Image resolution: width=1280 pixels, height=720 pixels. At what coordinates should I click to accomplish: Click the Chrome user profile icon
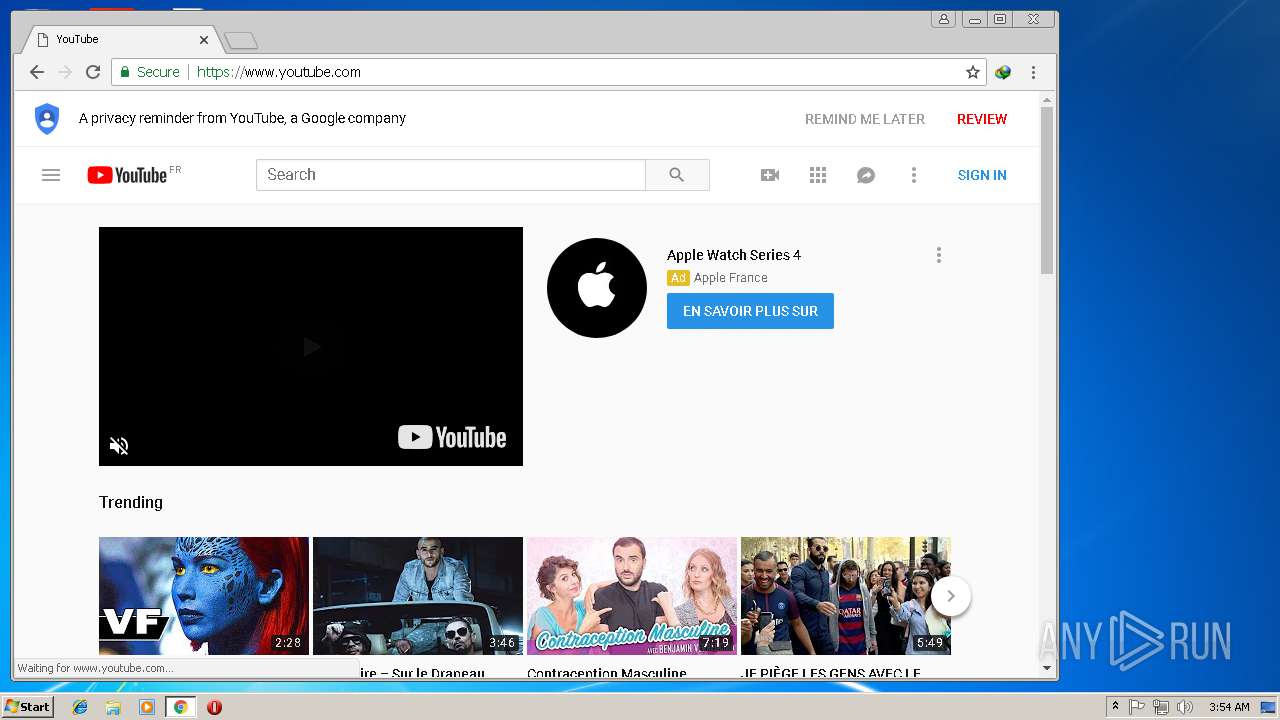point(943,19)
